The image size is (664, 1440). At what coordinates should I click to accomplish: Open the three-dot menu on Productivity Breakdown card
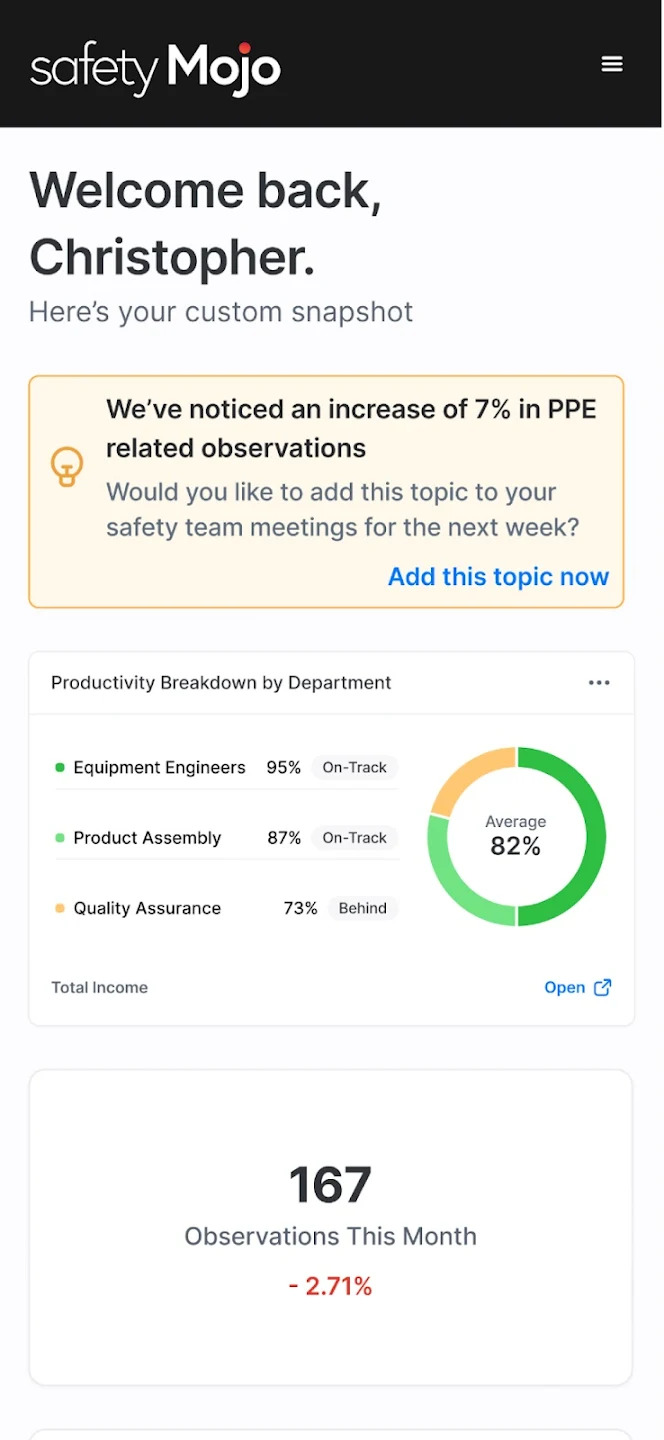point(598,682)
